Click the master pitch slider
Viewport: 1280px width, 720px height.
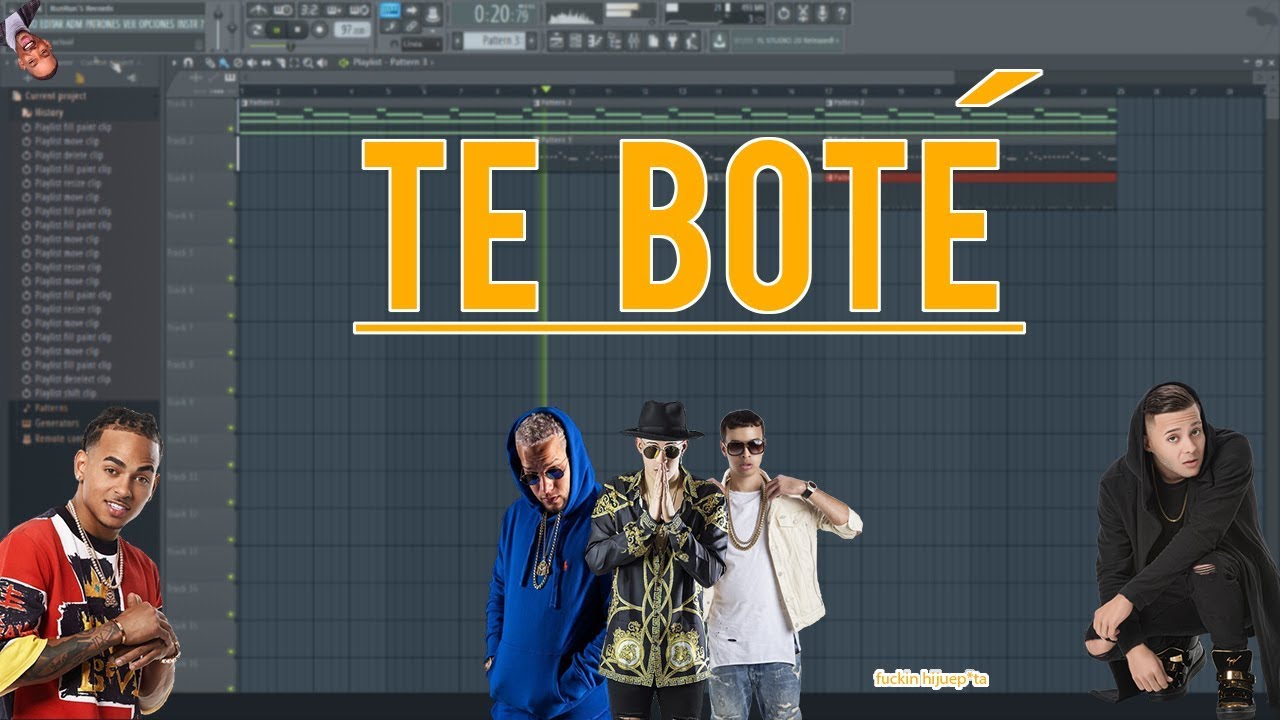point(232,27)
